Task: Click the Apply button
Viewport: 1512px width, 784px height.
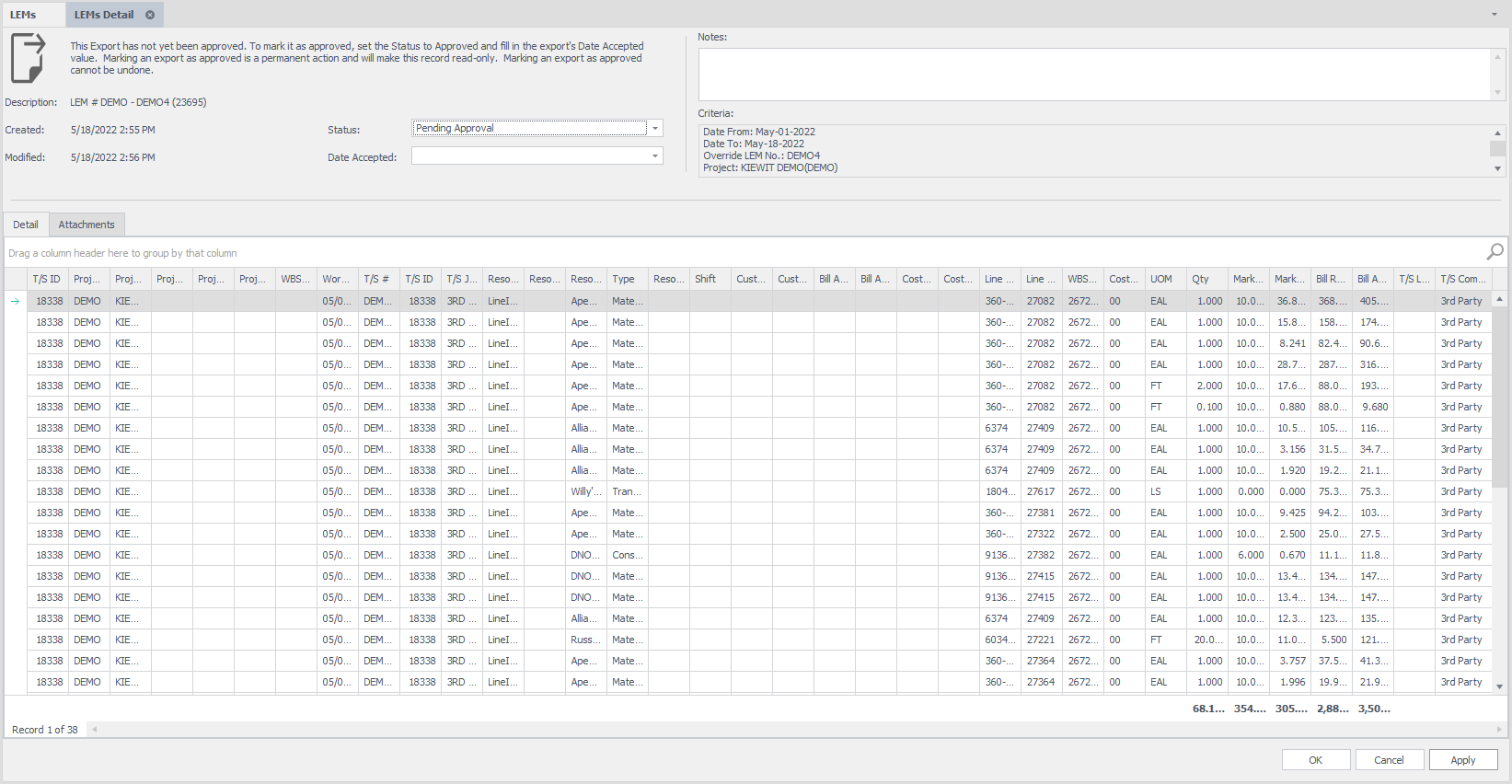Action: coord(1462,760)
